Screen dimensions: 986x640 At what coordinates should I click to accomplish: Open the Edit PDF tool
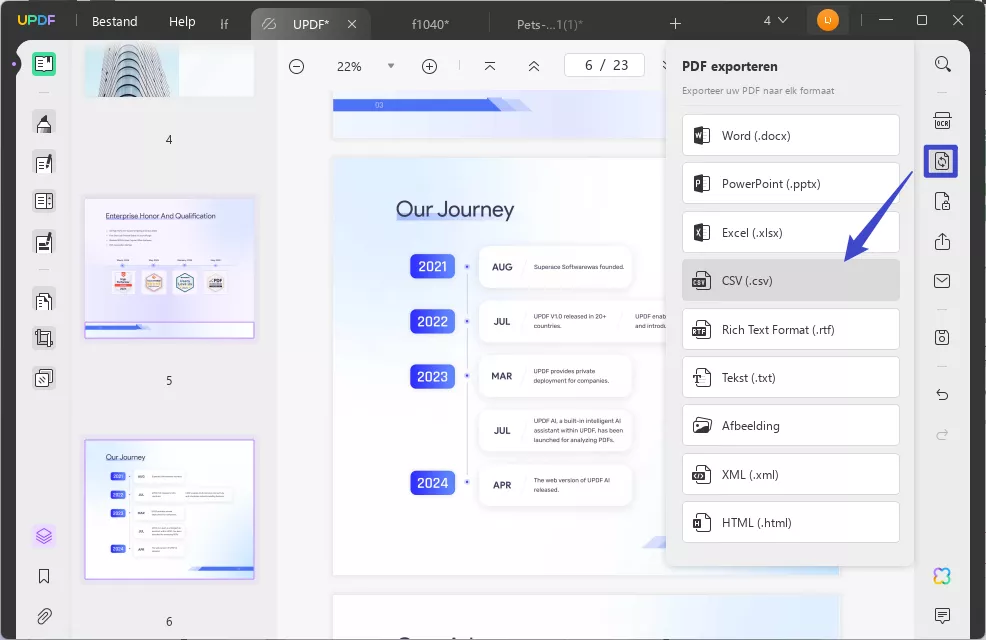pyautogui.click(x=44, y=163)
